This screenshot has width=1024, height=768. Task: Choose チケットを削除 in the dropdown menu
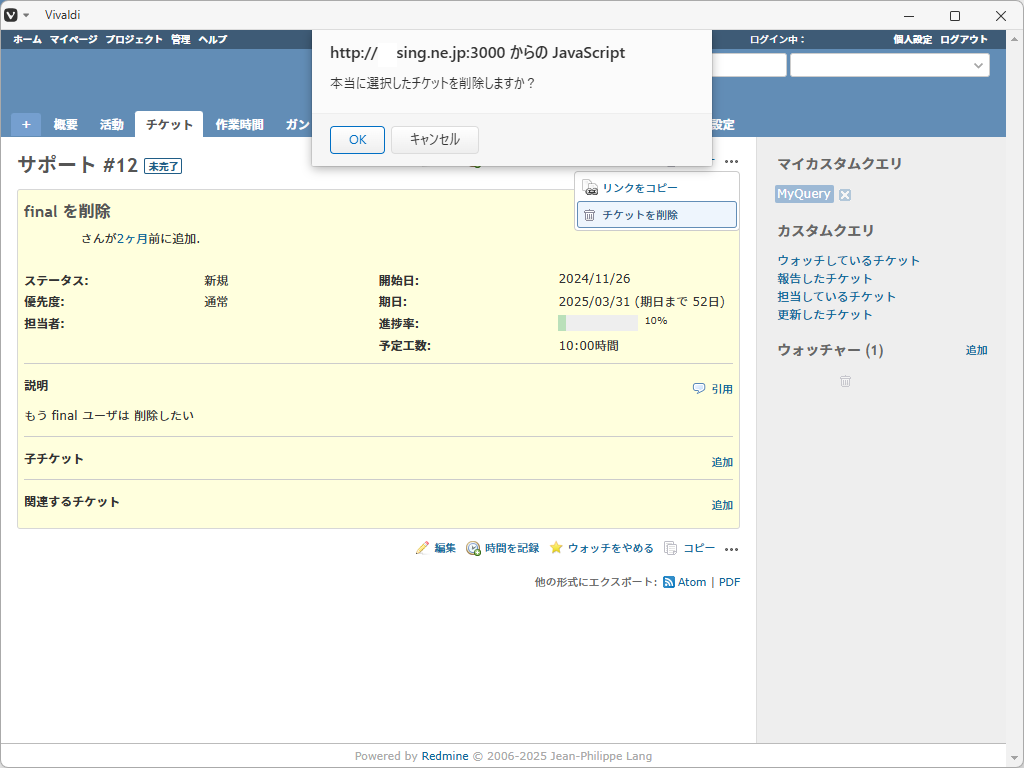[656, 215]
